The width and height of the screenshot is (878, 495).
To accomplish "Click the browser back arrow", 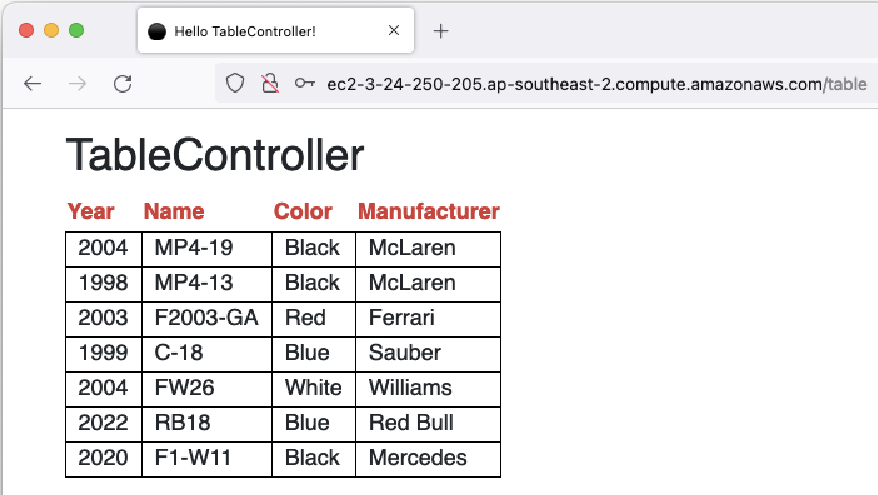I will 32,84.
